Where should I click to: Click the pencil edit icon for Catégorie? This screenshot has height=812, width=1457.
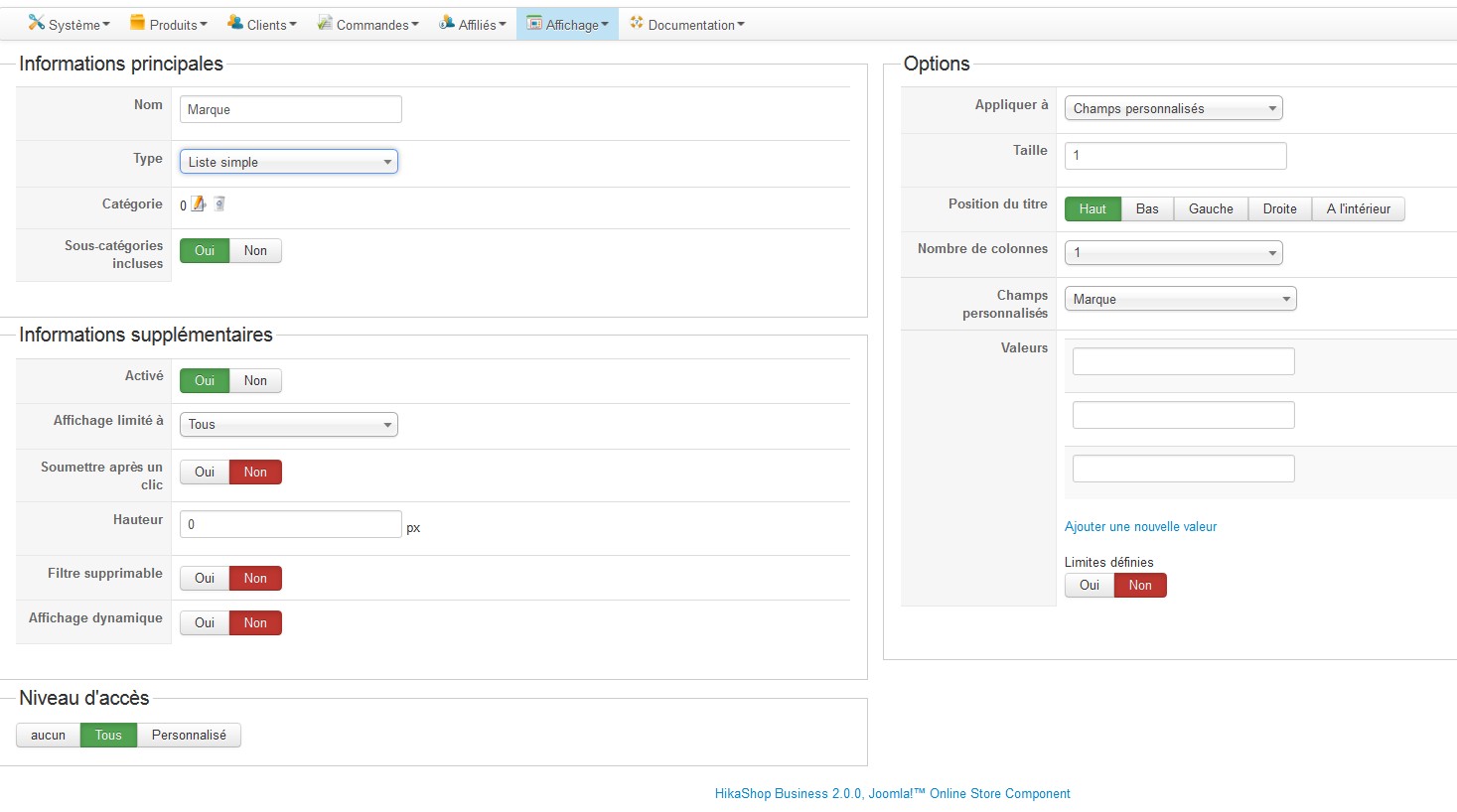[199, 203]
